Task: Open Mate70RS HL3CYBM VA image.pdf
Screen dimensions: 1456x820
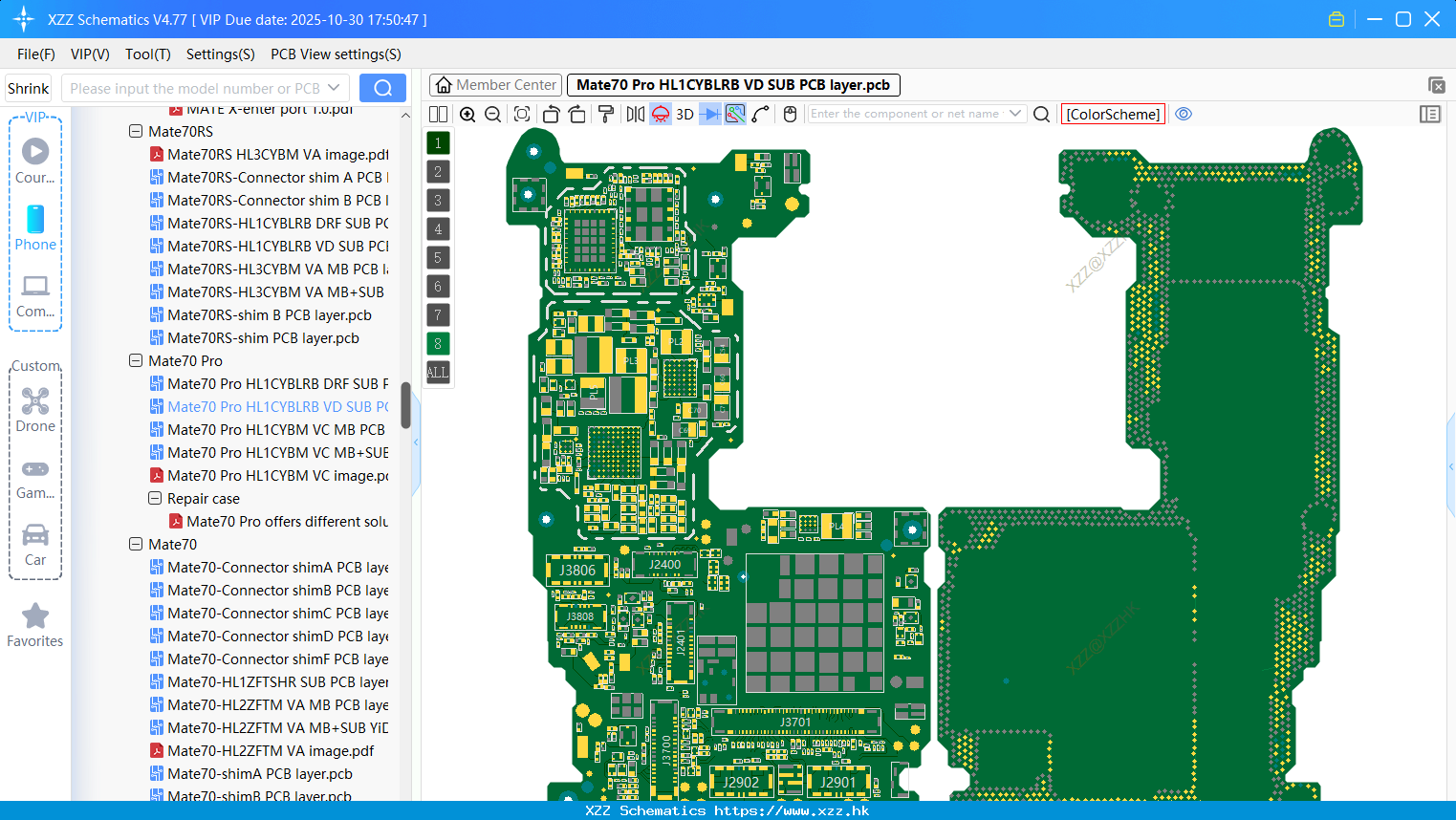Action: point(269,154)
